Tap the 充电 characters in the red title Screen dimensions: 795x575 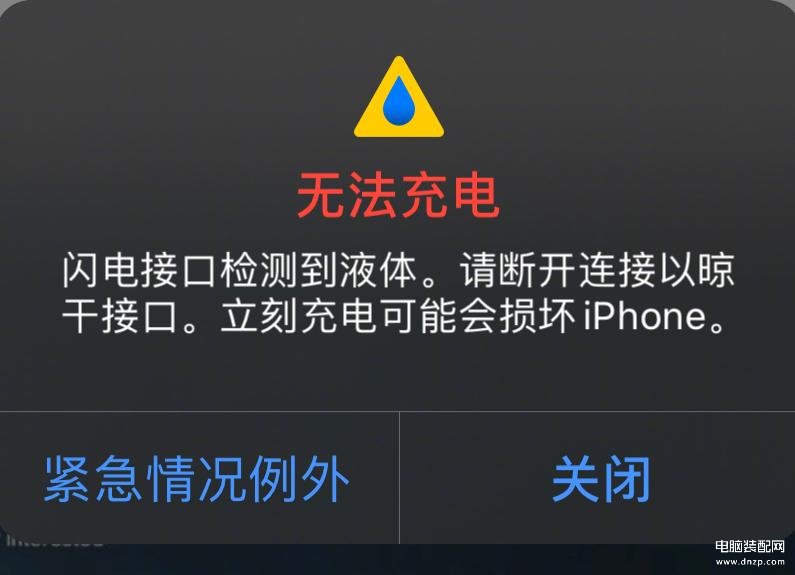pos(449,196)
